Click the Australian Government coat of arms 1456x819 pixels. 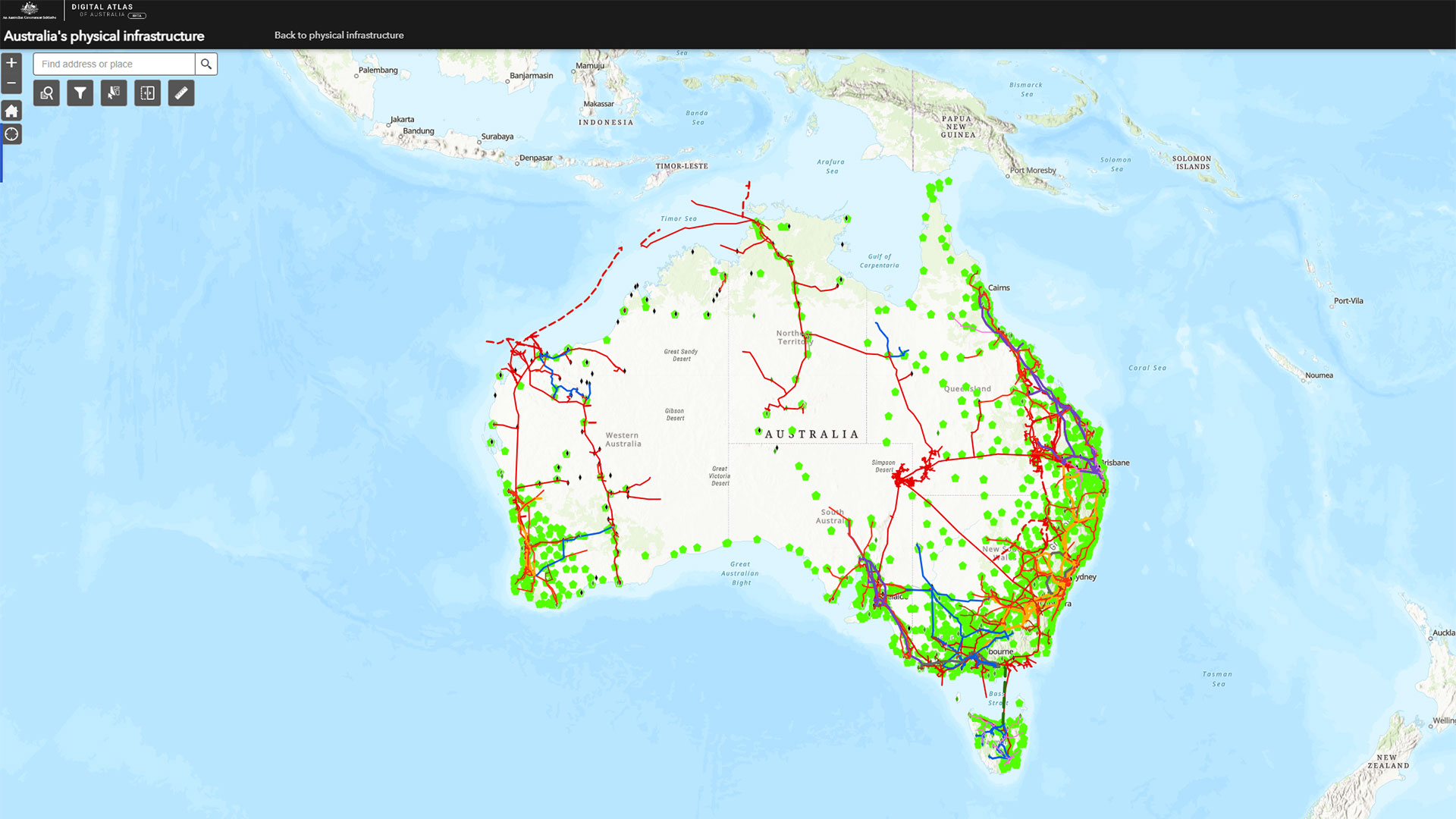[x=30, y=11]
